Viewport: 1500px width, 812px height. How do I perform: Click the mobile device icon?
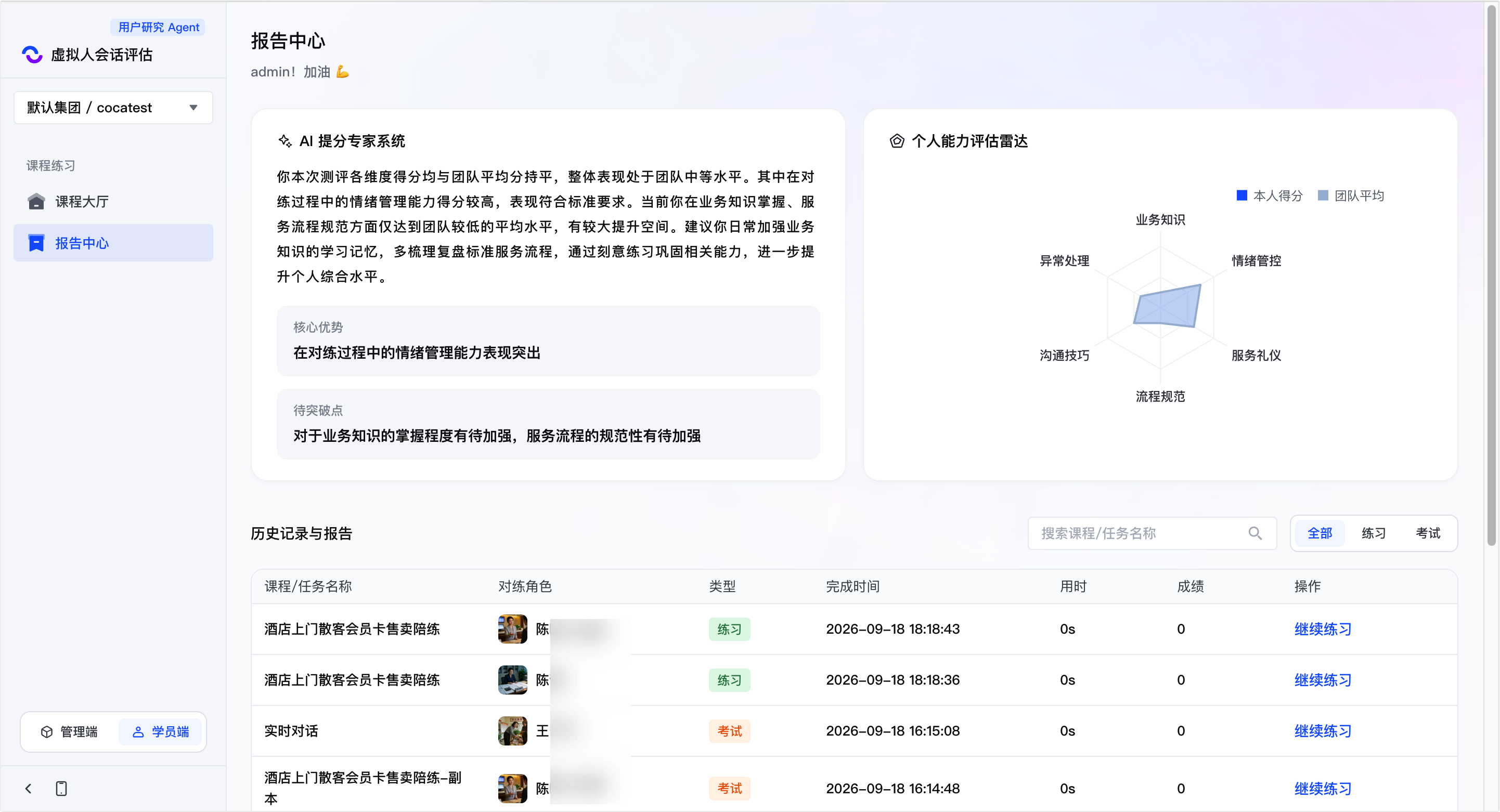point(61,789)
